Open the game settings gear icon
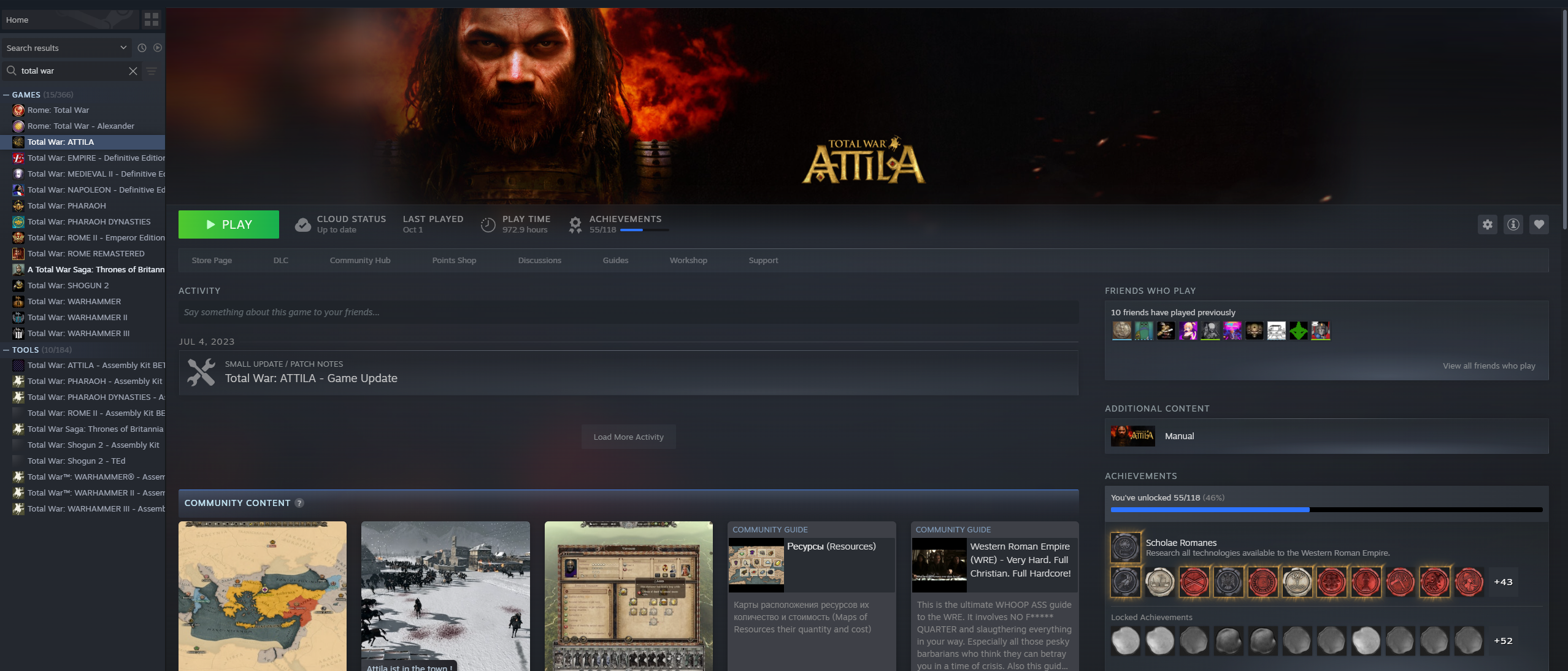Image resolution: width=1568 pixels, height=671 pixels. click(1487, 224)
